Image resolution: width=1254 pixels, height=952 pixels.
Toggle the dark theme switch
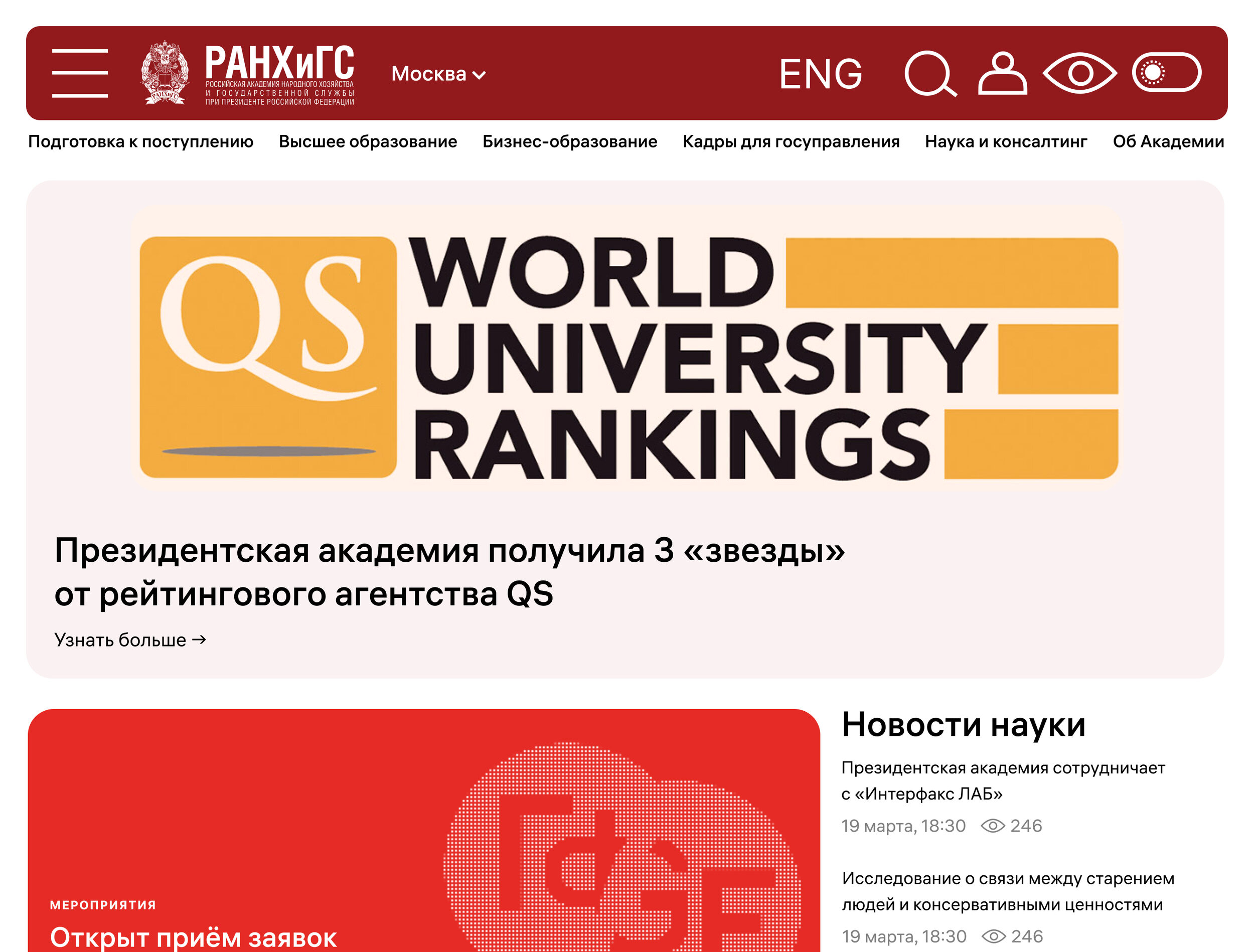tap(1166, 73)
